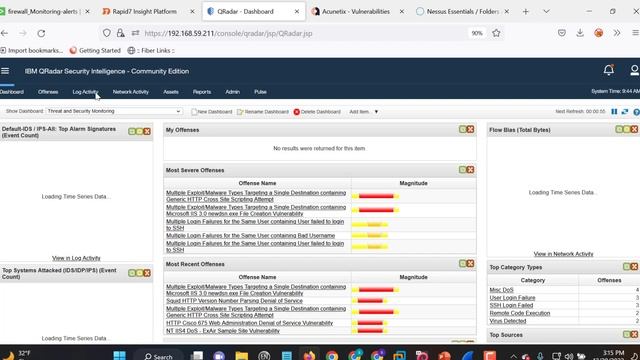Detach the Top Category Types panel
Screen dimensions: 640x360
point(627,267)
